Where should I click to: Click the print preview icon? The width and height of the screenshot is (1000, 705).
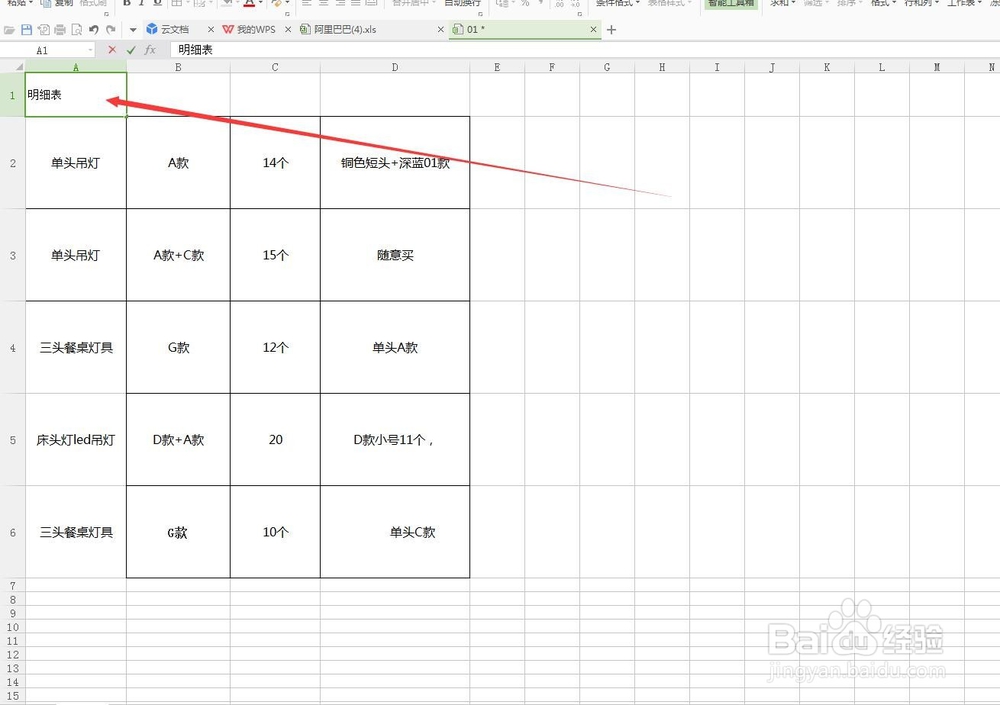tap(76, 29)
